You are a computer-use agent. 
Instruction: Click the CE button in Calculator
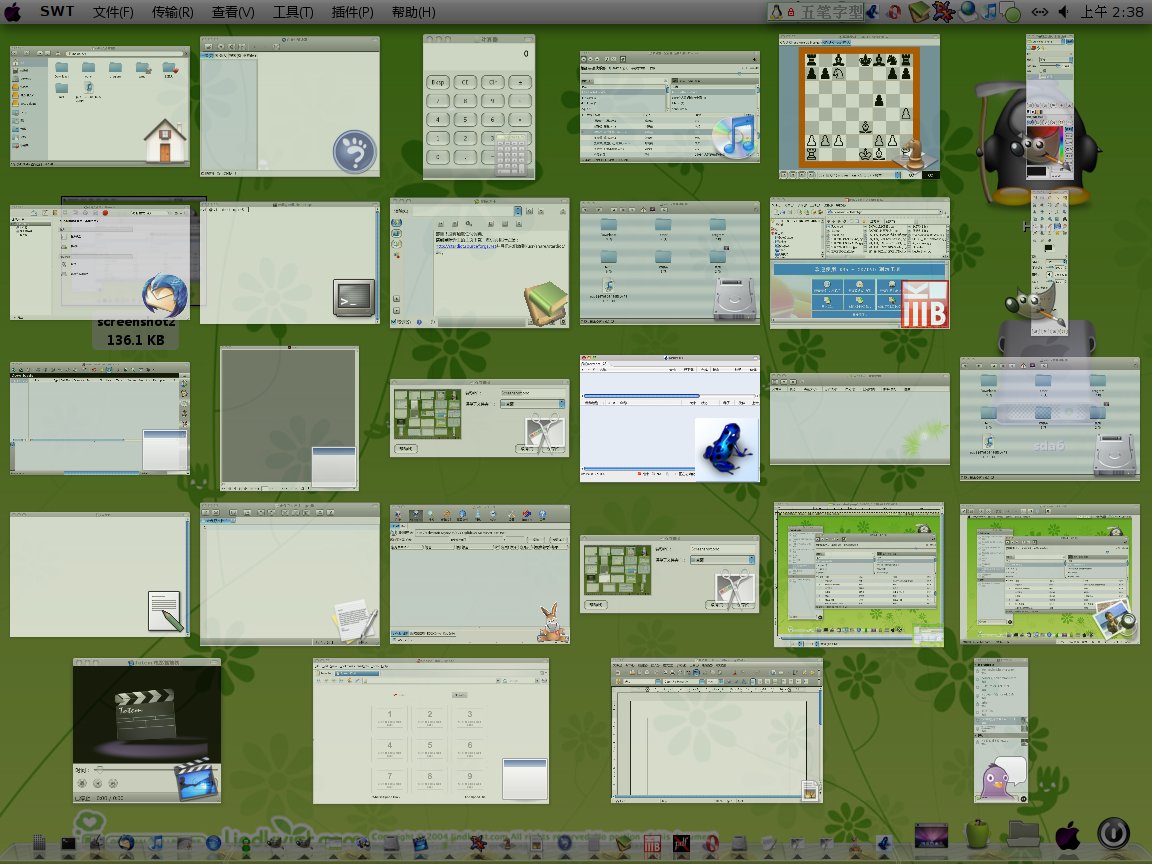pyautogui.click(x=465, y=82)
